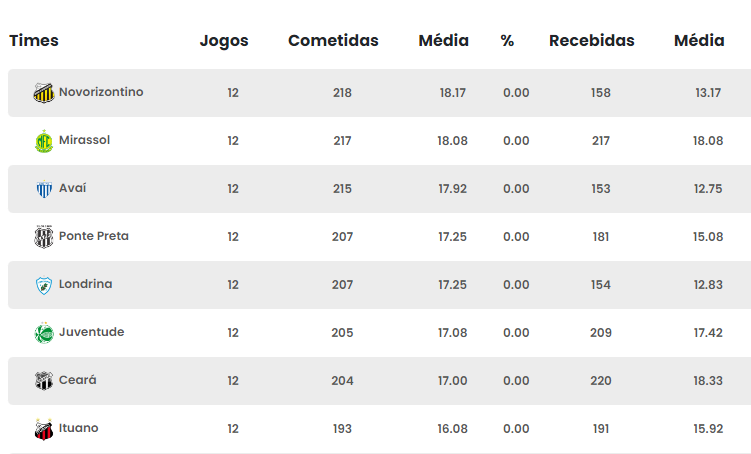Sort by the Recebidas column header
The image size is (751, 454).
click(592, 41)
